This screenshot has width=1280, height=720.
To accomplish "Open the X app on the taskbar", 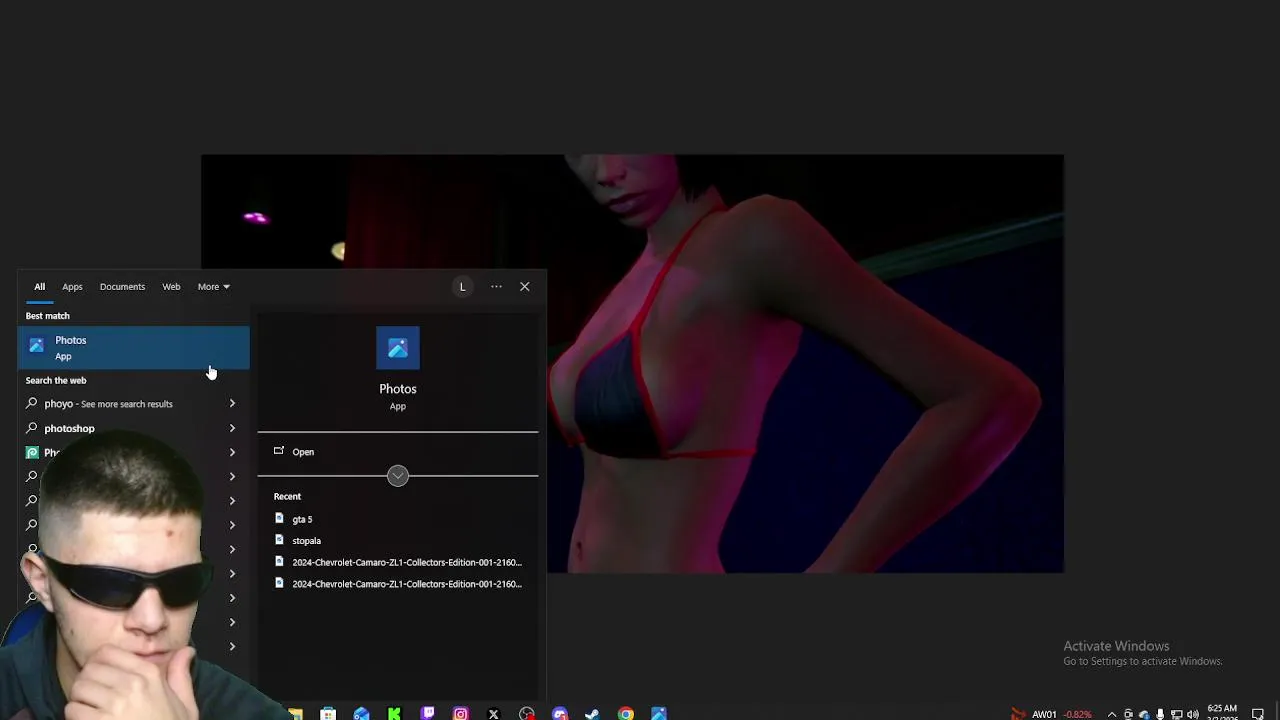I will (493, 714).
